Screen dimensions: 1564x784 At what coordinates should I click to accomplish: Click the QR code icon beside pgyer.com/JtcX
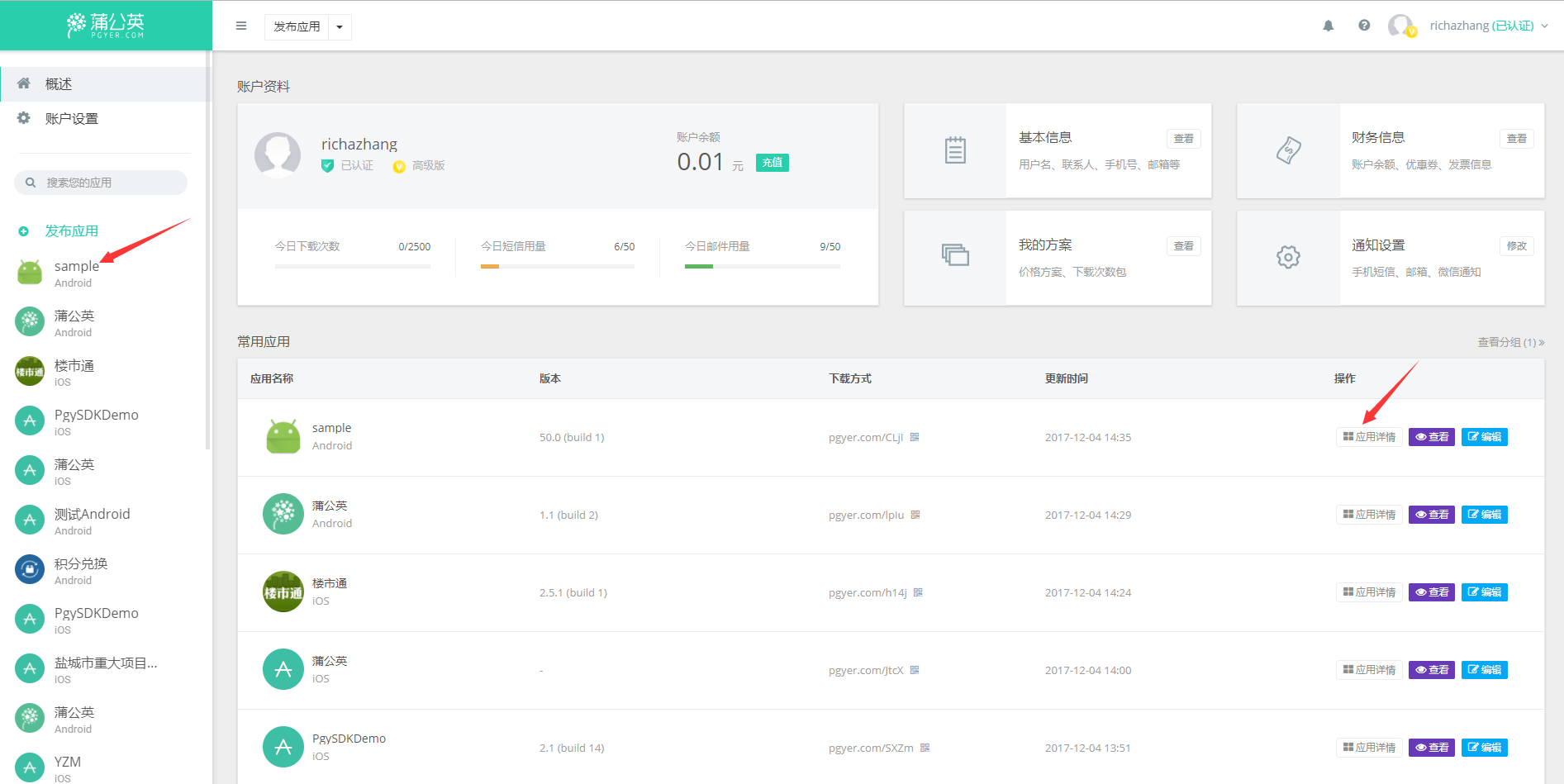point(915,670)
